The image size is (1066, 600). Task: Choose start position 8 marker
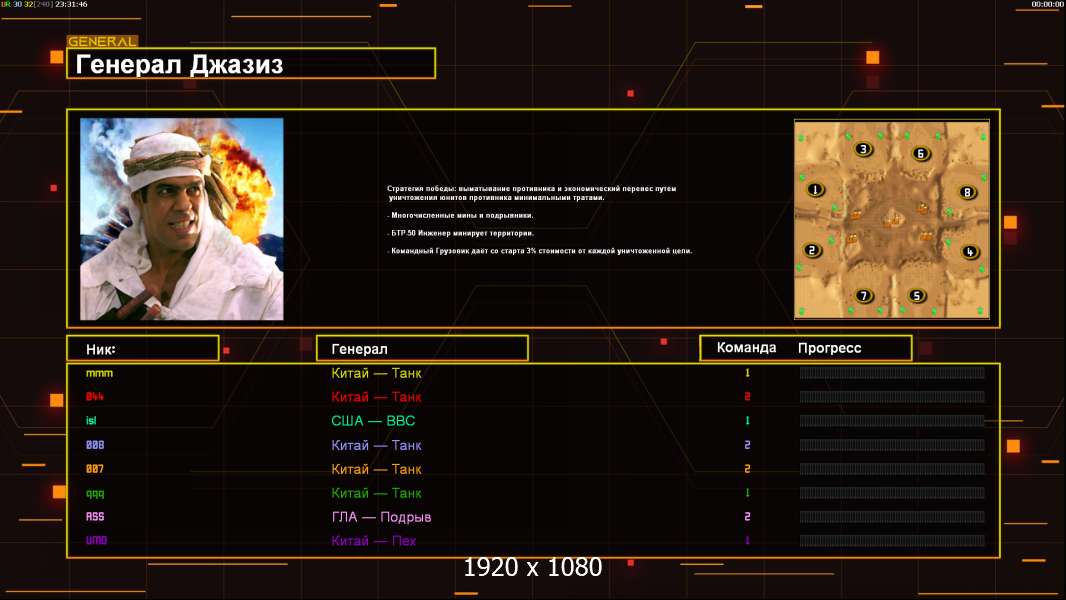[967, 192]
